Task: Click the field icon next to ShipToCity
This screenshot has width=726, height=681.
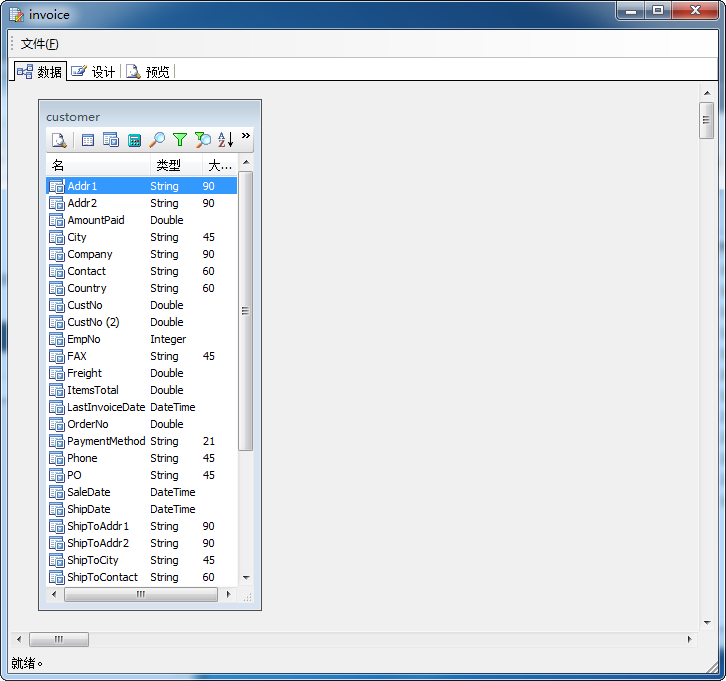Action: pos(56,561)
